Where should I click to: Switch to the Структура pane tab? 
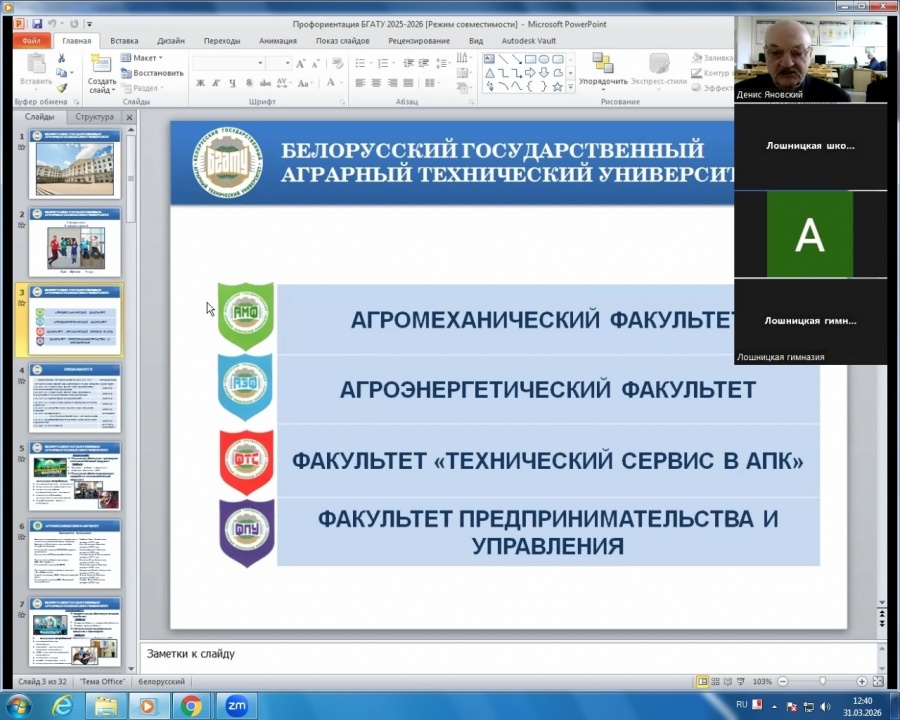coord(94,117)
